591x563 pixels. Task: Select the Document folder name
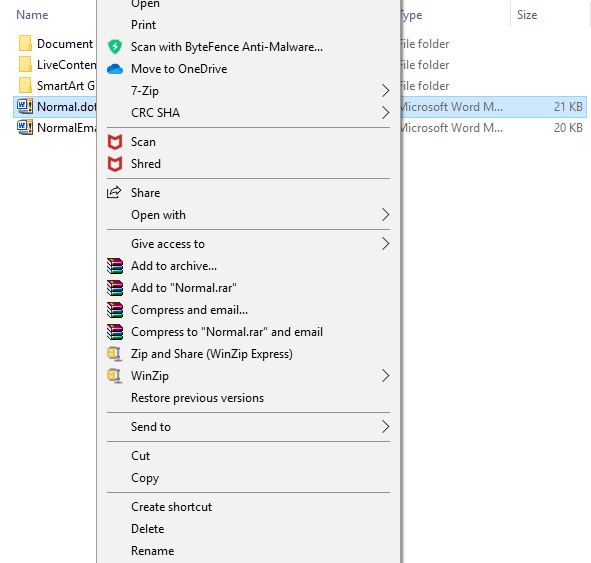click(65, 44)
